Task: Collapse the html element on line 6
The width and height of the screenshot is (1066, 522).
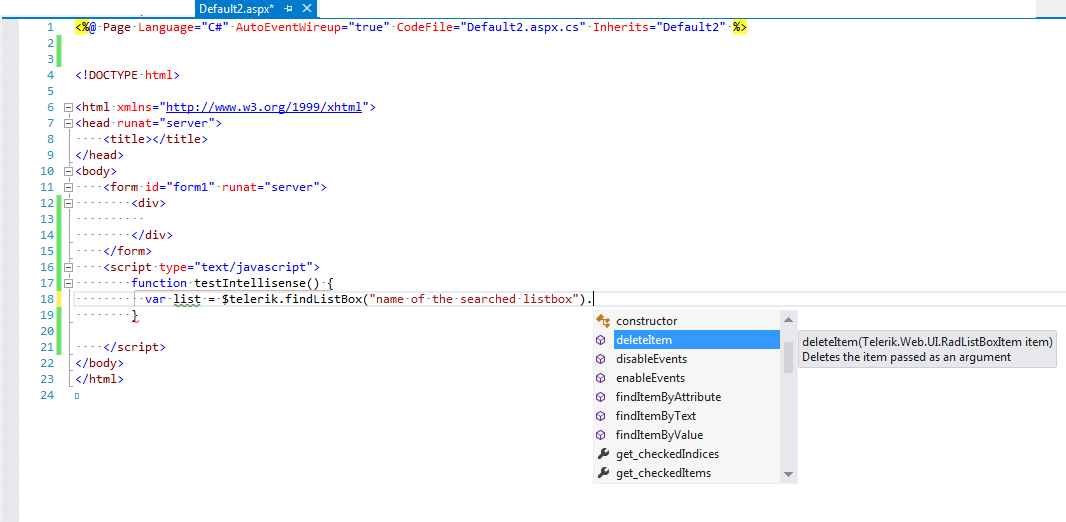Action: [x=67, y=107]
